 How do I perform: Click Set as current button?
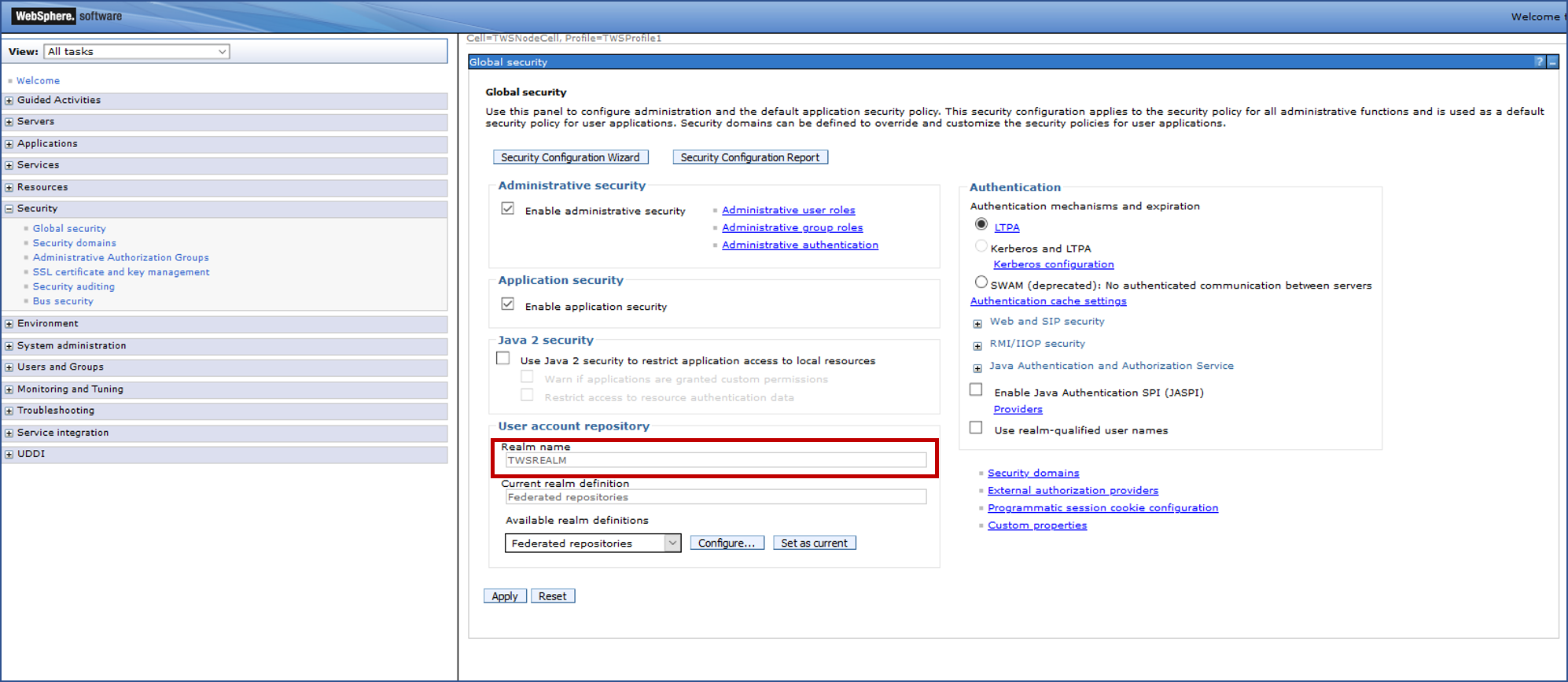coord(815,543)
